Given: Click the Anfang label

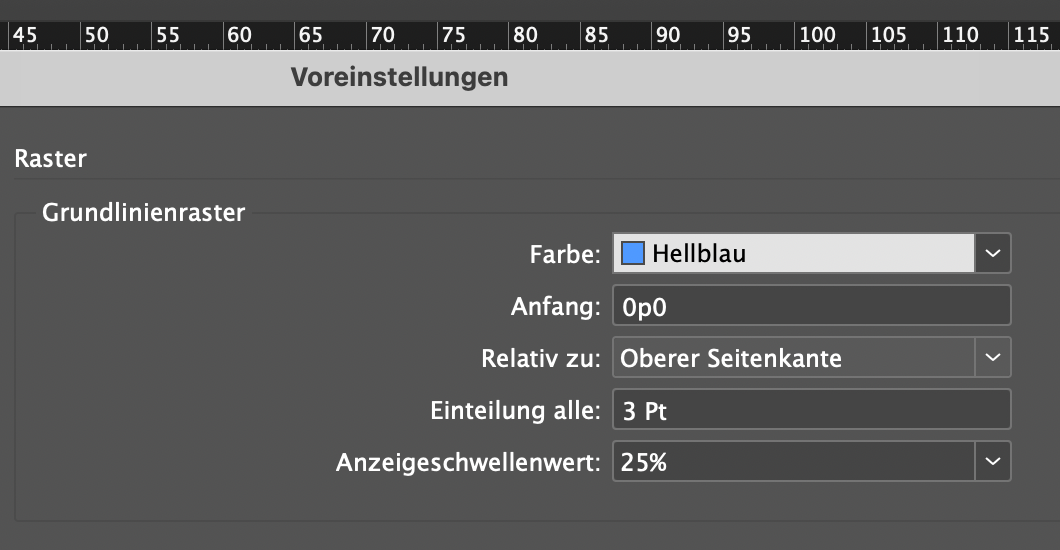Looking at the screenshot, I should pyautogui.click(x=556, y=307).
